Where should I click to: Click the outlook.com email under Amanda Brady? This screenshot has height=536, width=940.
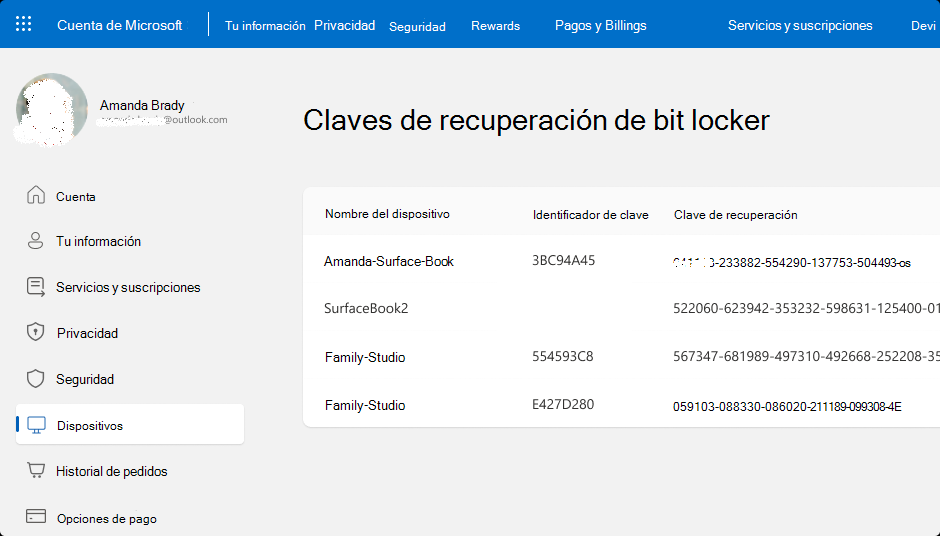click(x=164, y=120)
